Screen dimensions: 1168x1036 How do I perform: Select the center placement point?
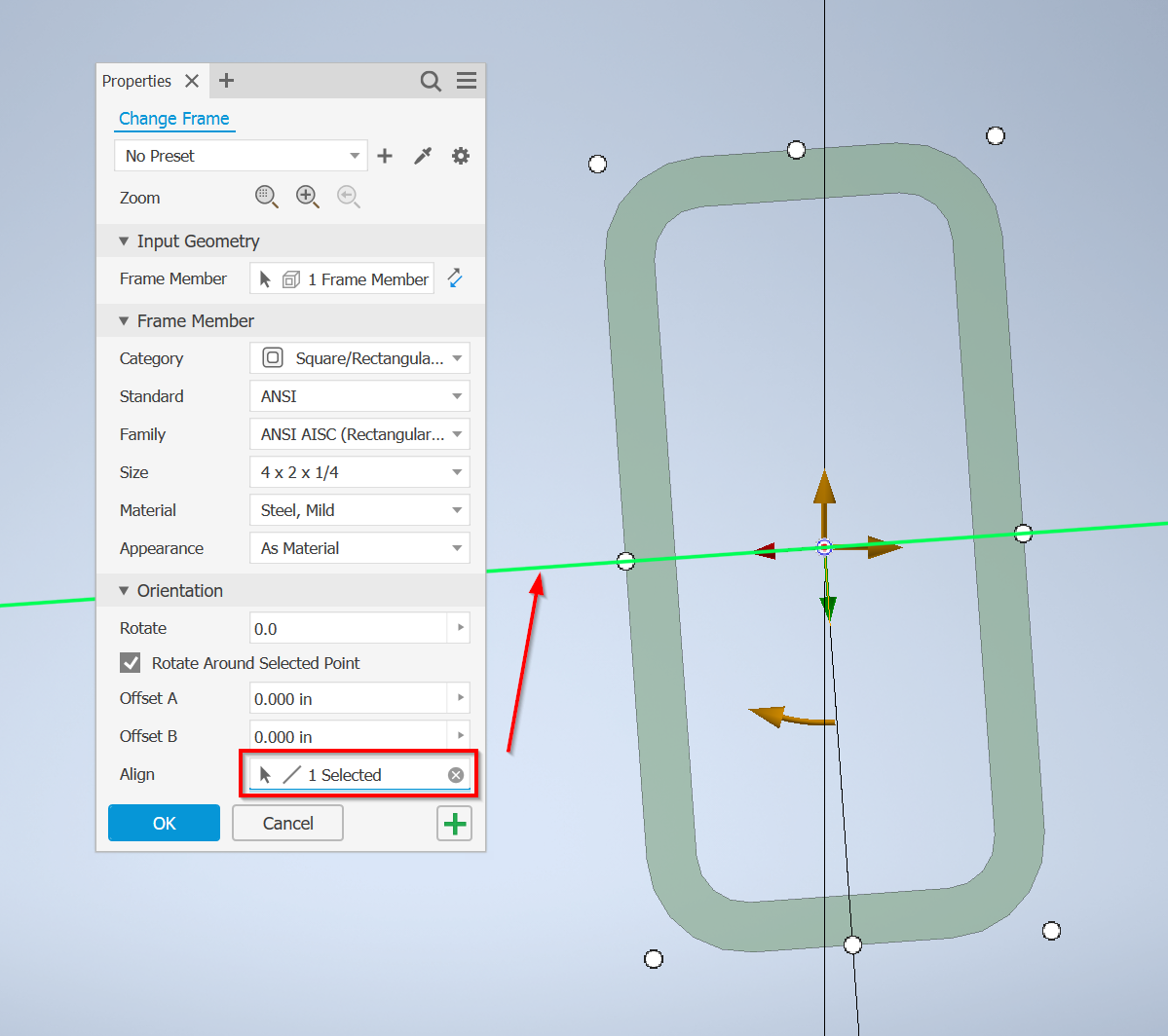pyautogui.click(x=824, y=547)
